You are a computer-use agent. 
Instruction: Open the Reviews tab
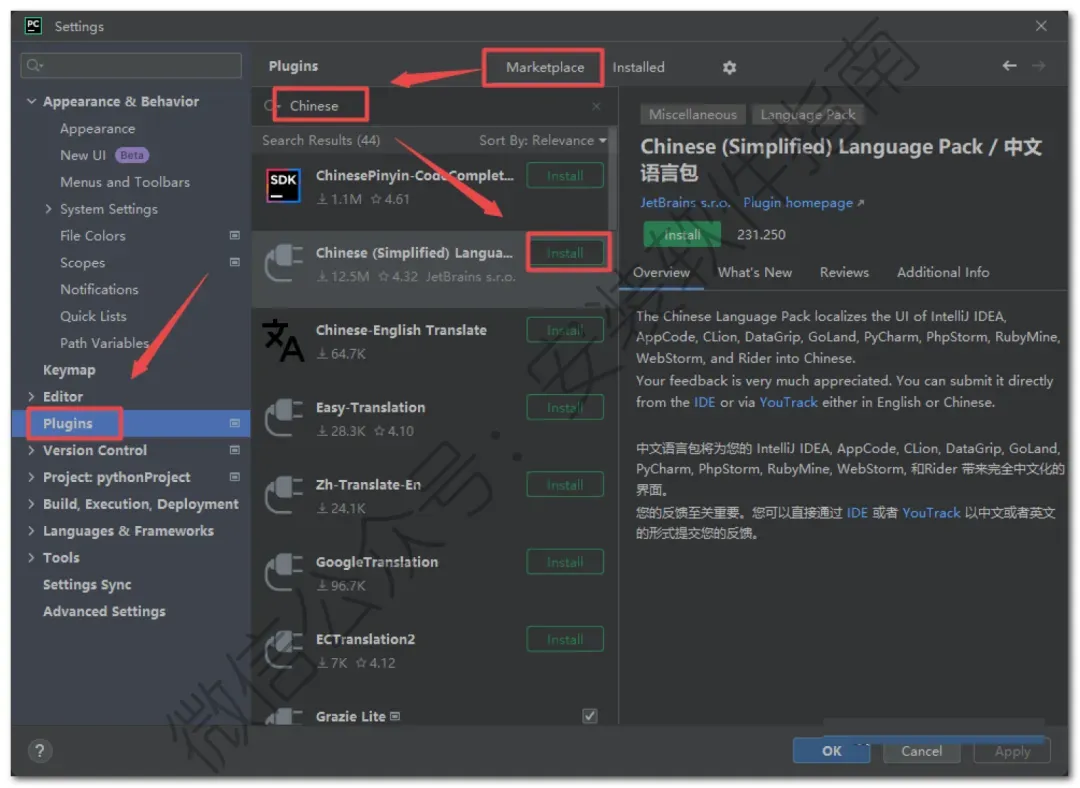click(844, 273)
